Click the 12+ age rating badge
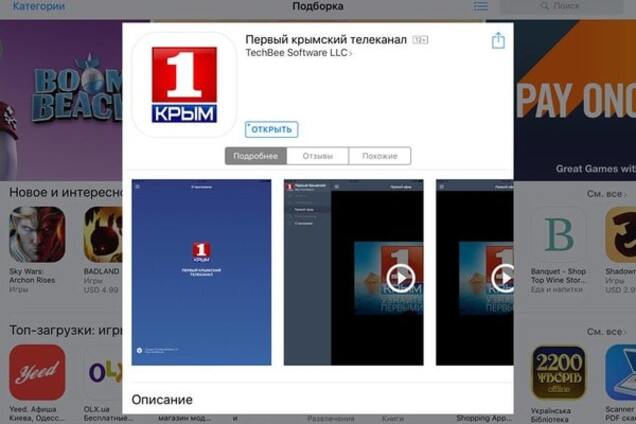 tap(420, 40)
